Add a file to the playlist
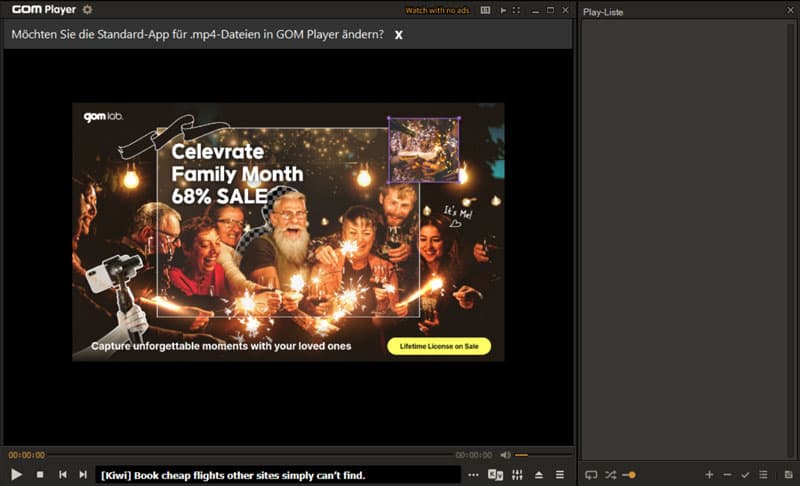 (x=709, y=475)
